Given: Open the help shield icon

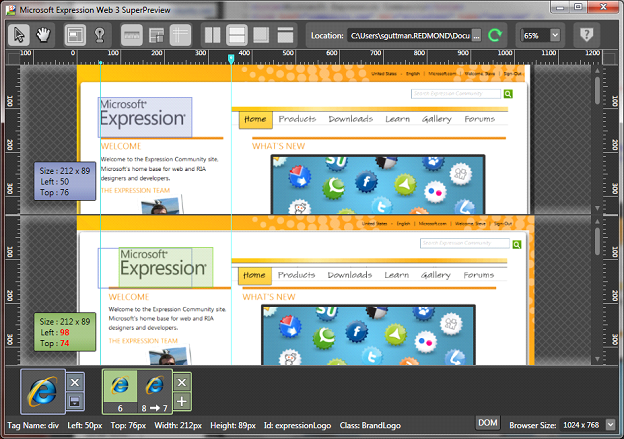Looking at the screenshot, I should click(586, 35).
